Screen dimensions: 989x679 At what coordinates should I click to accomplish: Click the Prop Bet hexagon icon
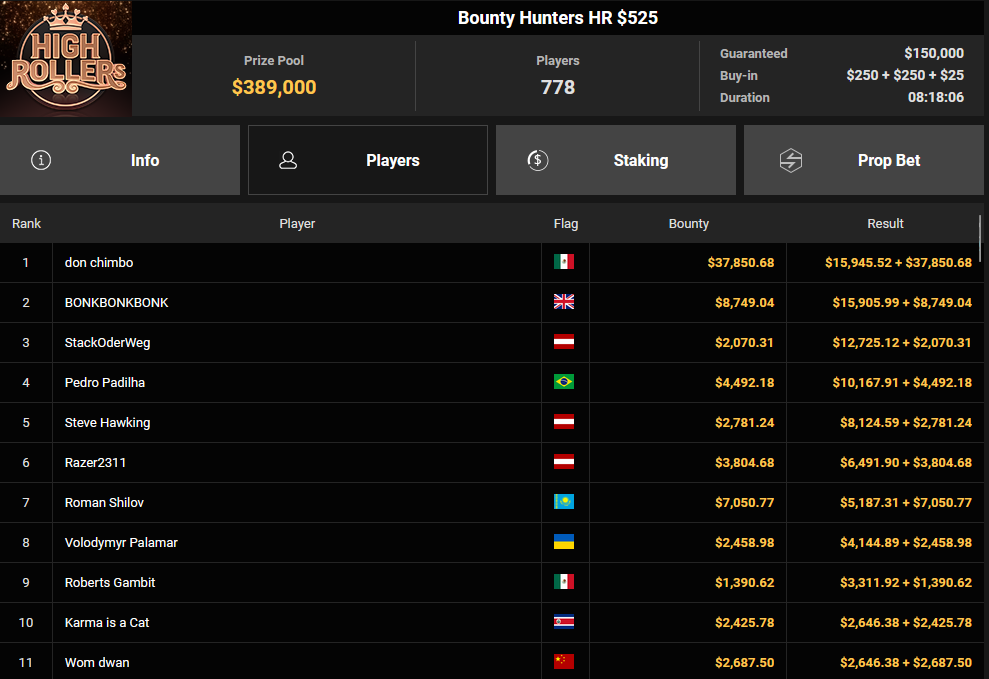click(x=790, y=160)
